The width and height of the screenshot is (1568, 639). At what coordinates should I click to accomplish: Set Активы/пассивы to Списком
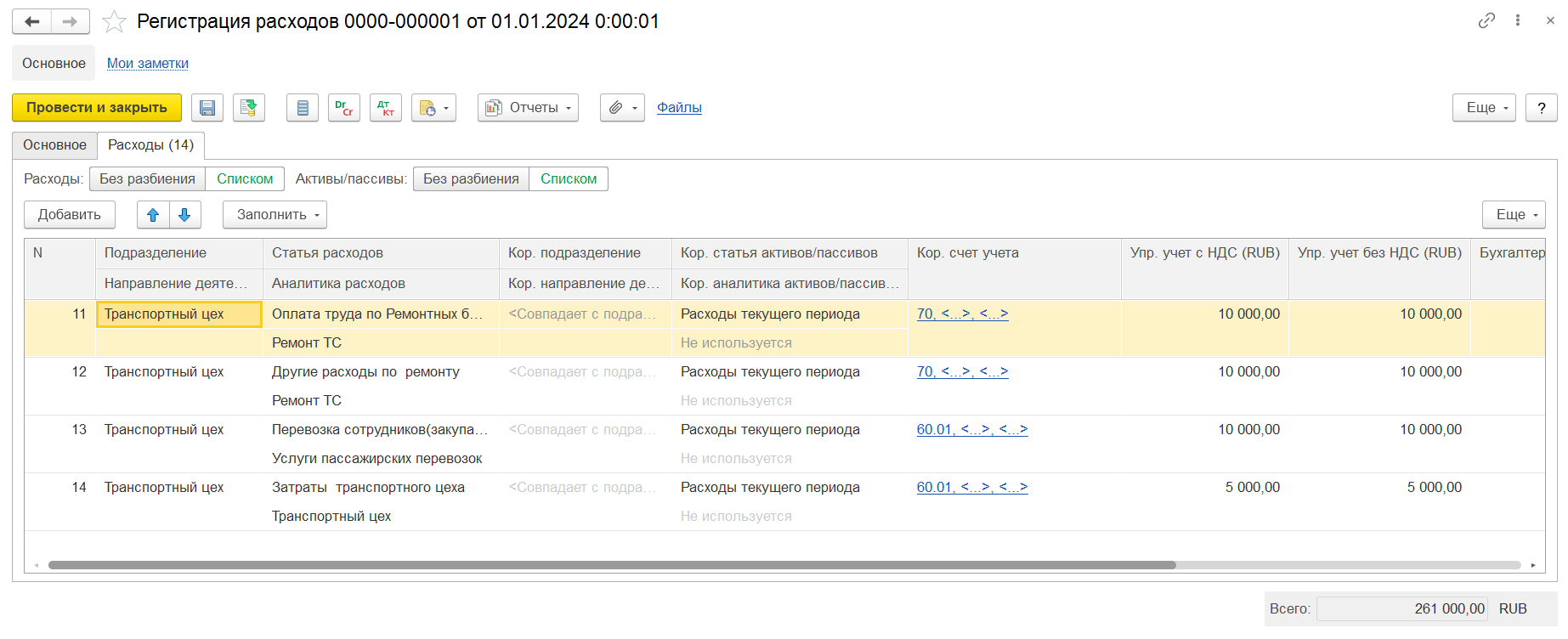click(569, 179)
